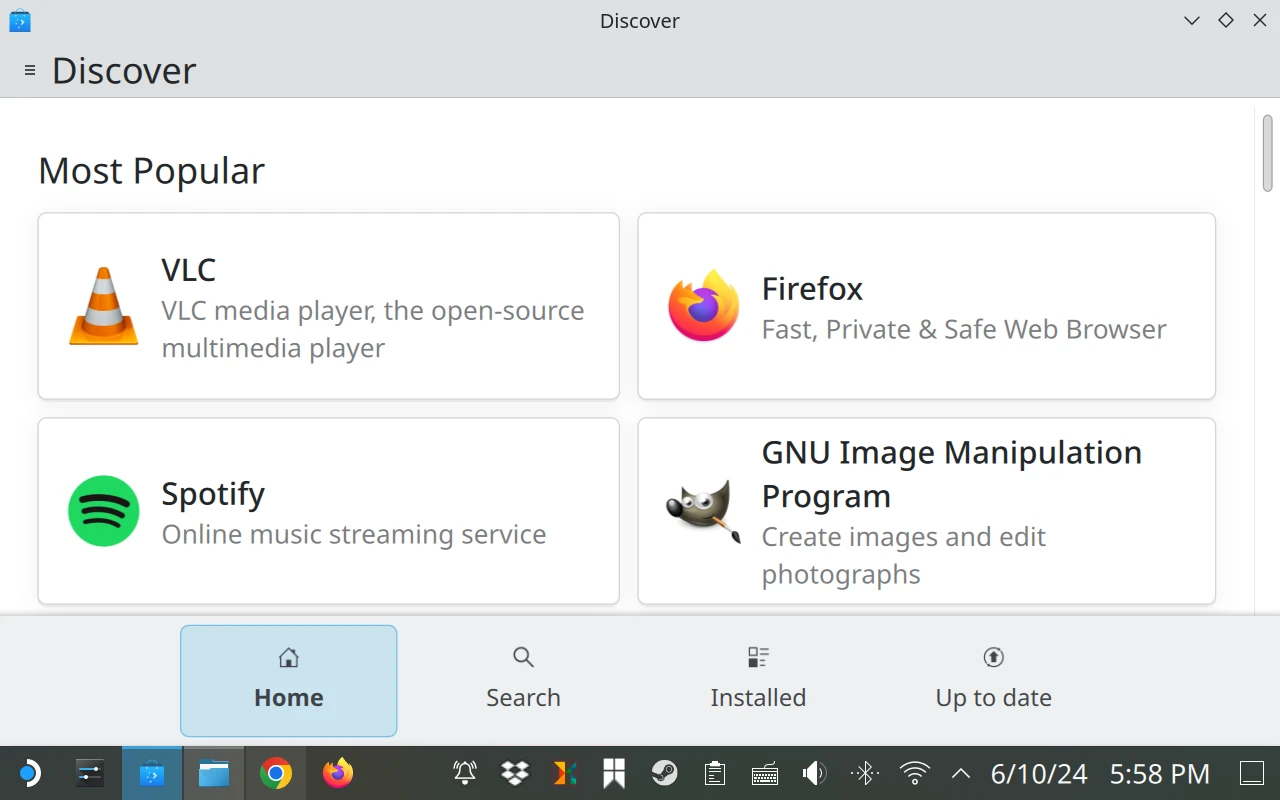This screenshot has width=1280, height=800.
Task: Launch Firefox from the taskbar
Action: [x=338, y=773]
